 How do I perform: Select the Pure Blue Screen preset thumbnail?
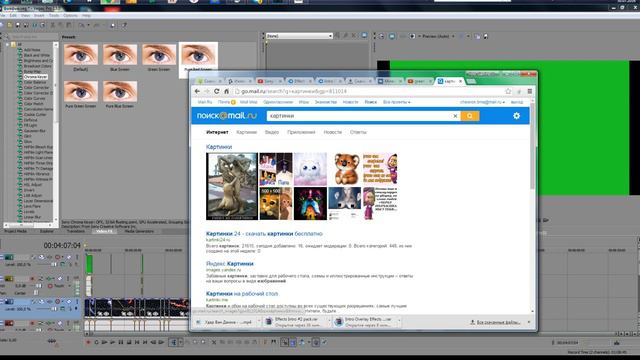click(x=120, y=91)
